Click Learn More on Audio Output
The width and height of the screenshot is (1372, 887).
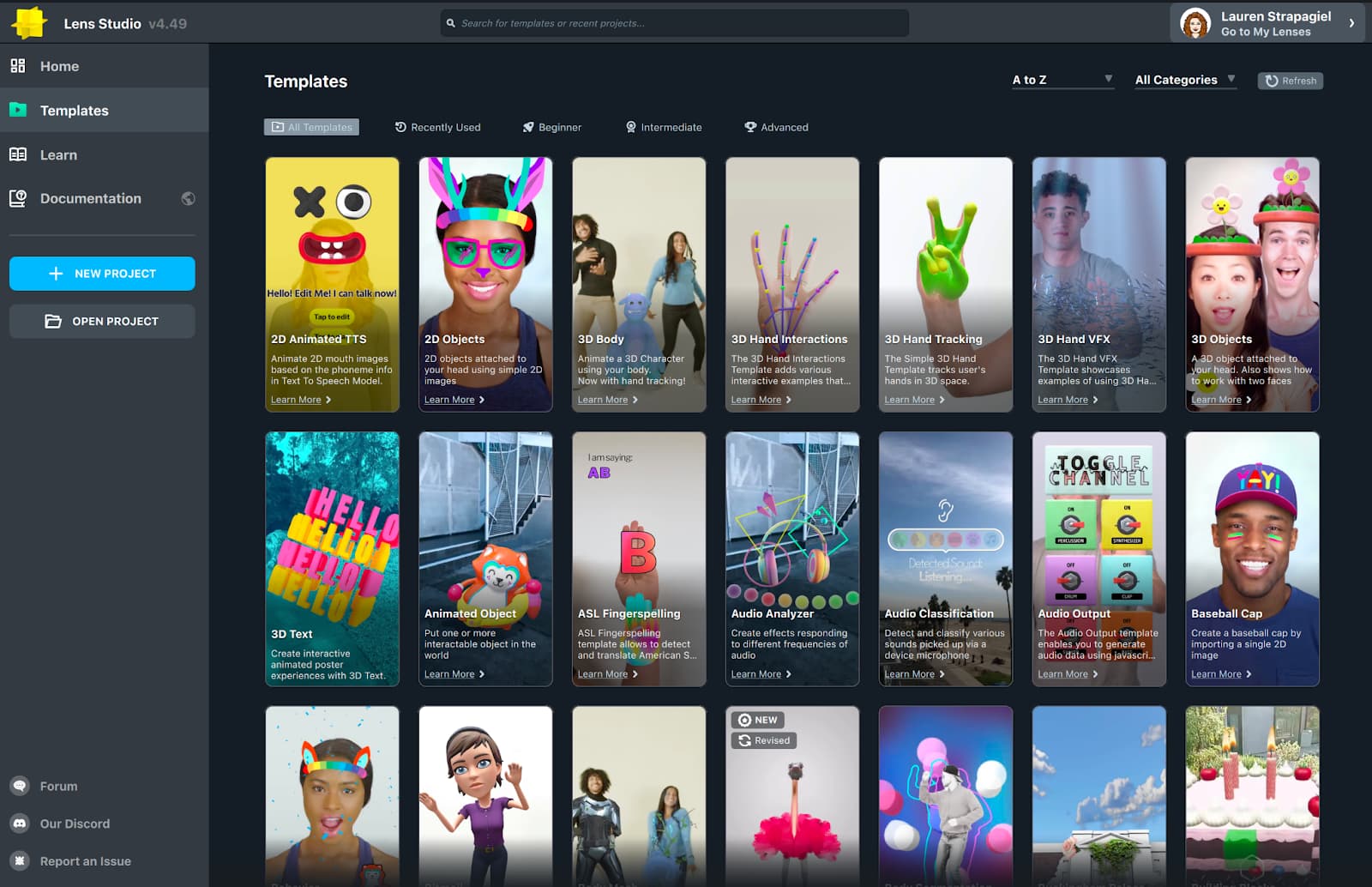pyautogui.click(x=1068, y=674)
